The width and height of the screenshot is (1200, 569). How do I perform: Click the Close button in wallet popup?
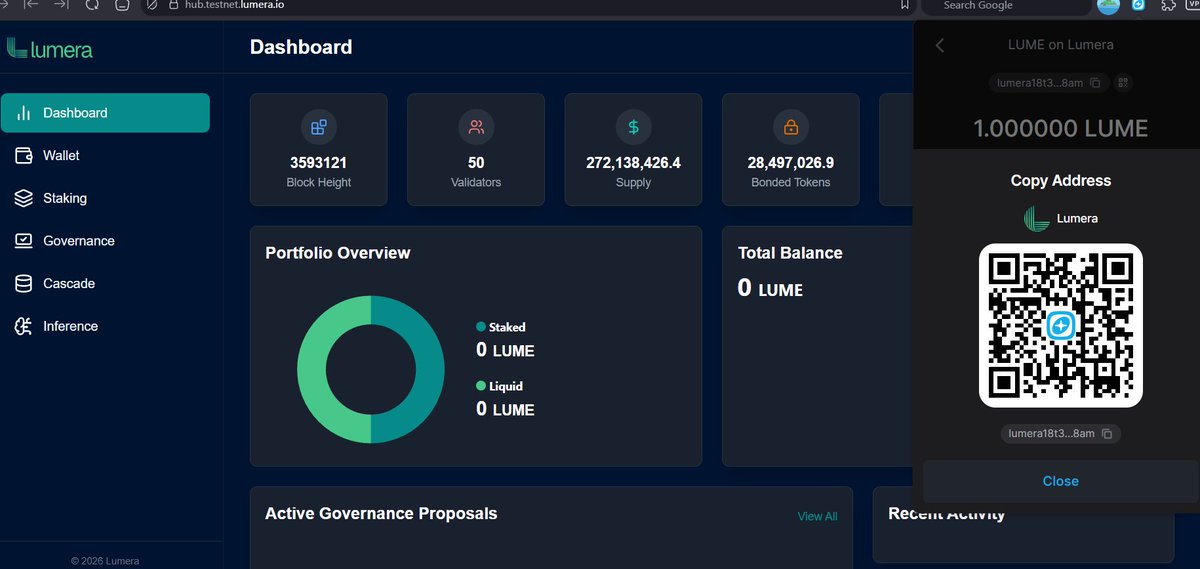(x=1060, y=481)
